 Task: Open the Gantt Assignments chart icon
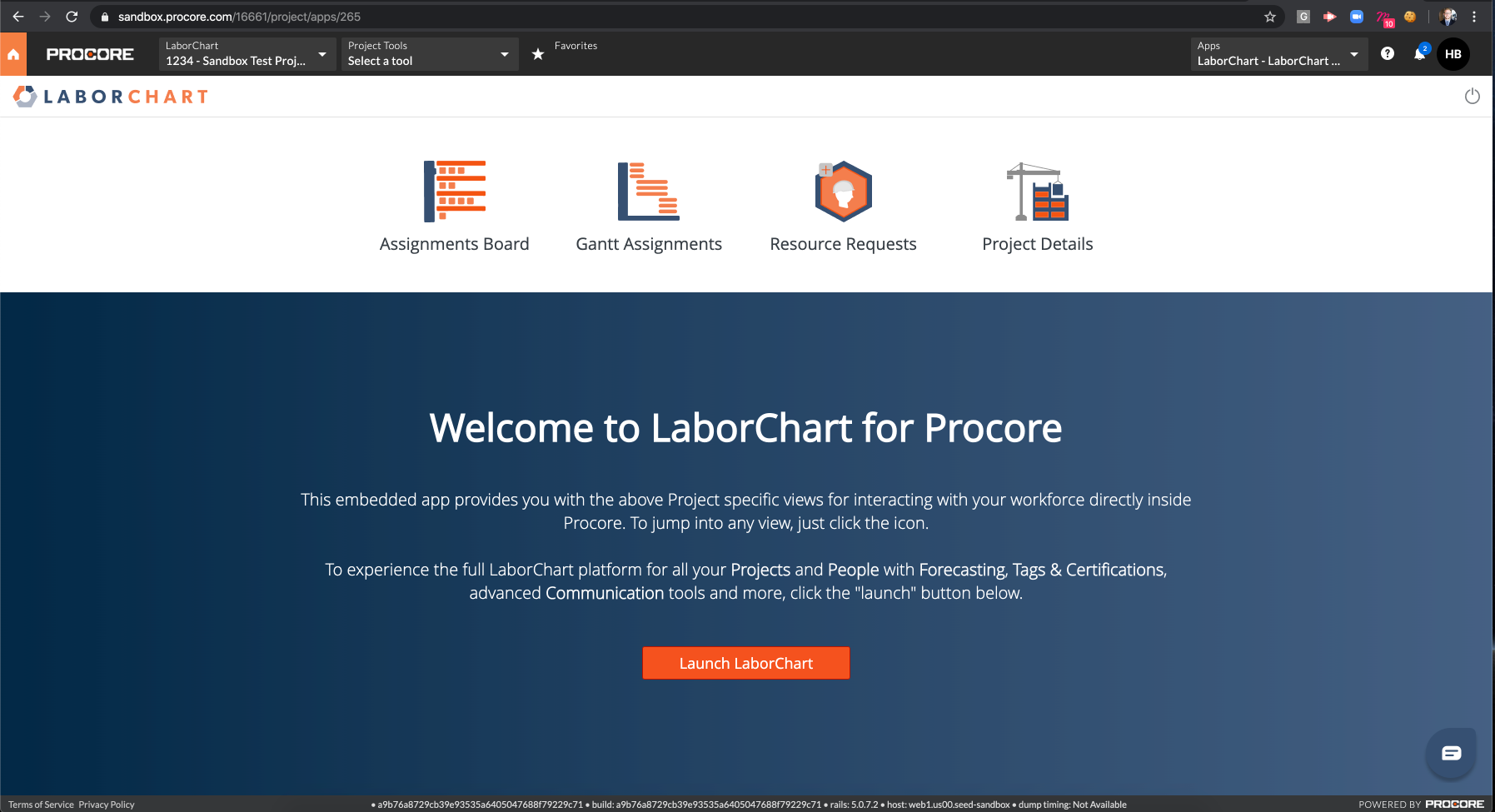click(649, 192)
